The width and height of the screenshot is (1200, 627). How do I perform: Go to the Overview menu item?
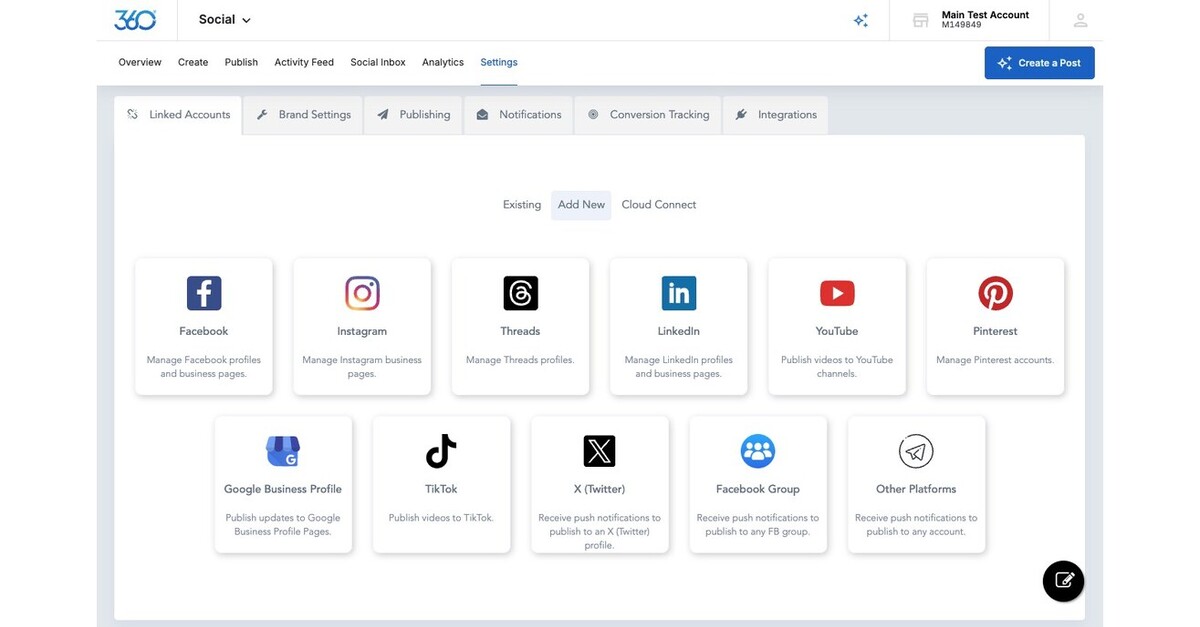tap(140, 62)
